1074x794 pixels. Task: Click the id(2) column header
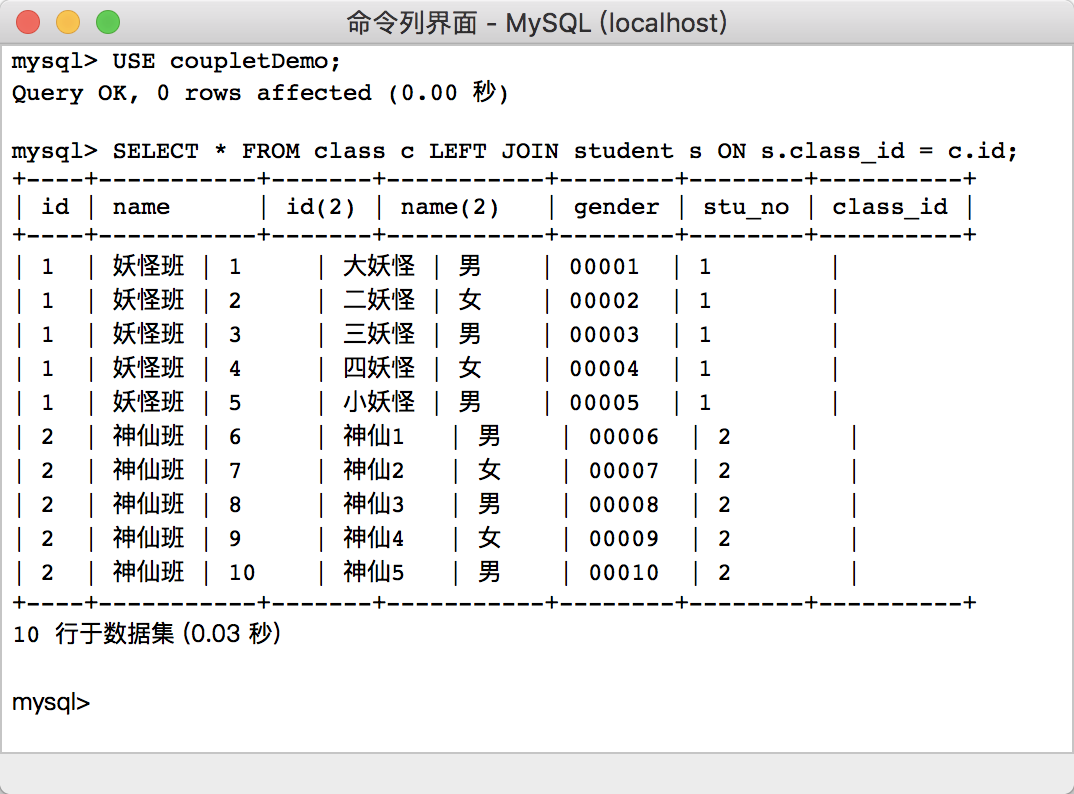click(x=320, y=207)
